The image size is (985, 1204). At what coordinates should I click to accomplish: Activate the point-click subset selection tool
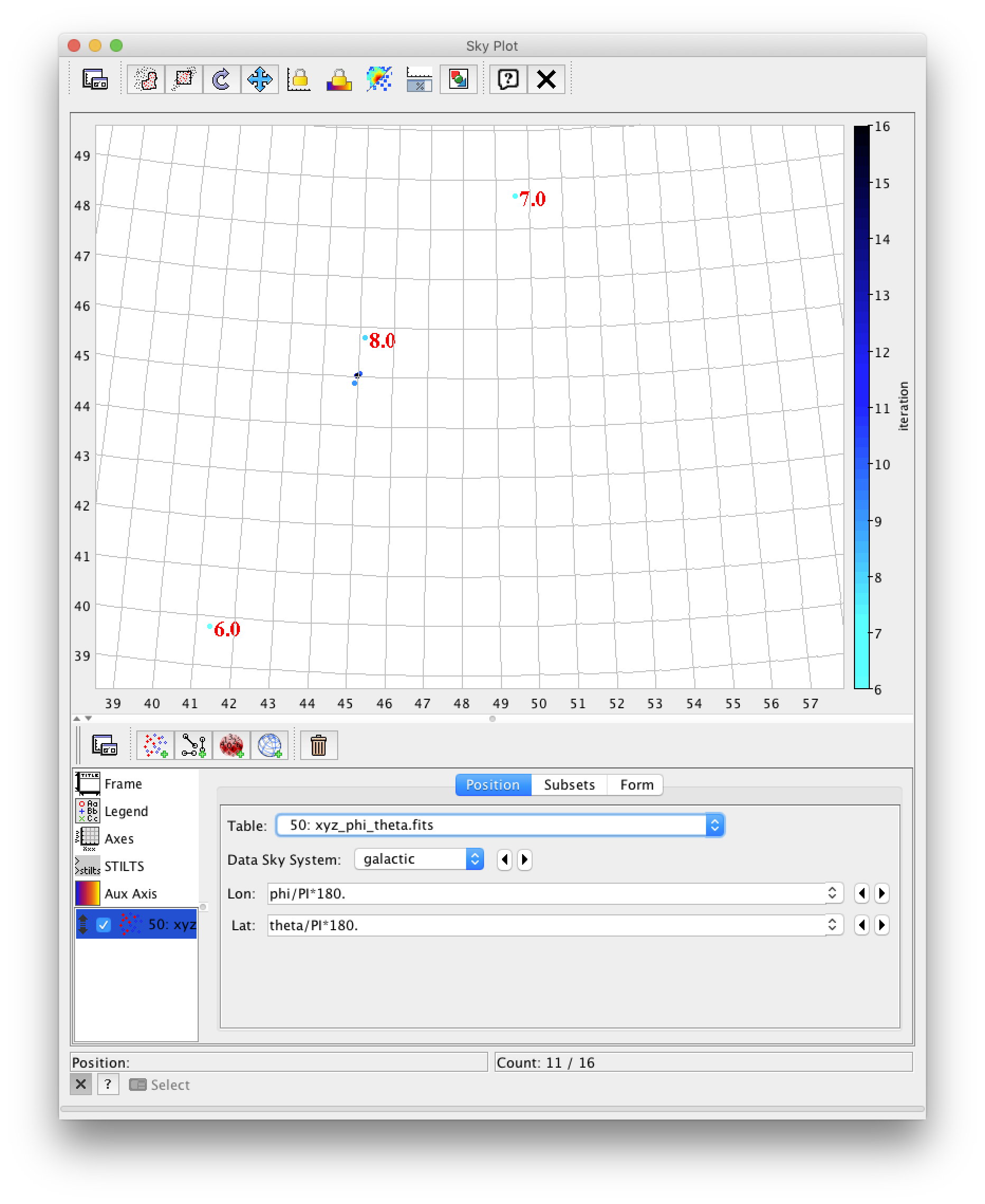click(183, 79)
